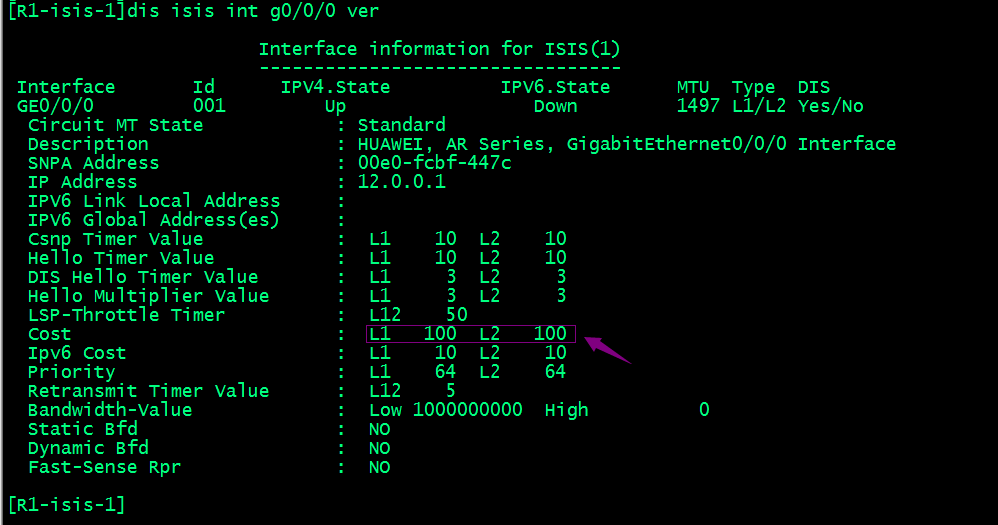Viewport: 998px width, 525px height.
Task: Click the 'Cost' row label
Action: pos(50,334)
